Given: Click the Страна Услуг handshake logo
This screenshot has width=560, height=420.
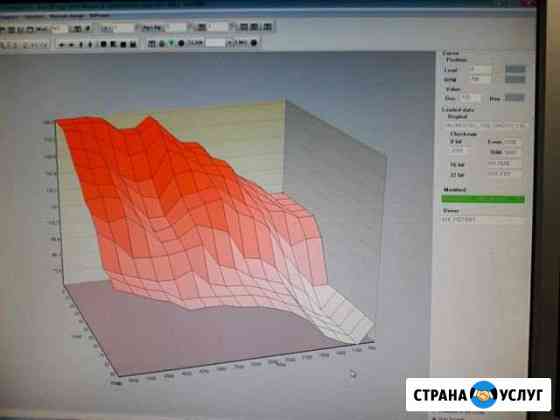Looking at the screenshot, I should point(483,395).
